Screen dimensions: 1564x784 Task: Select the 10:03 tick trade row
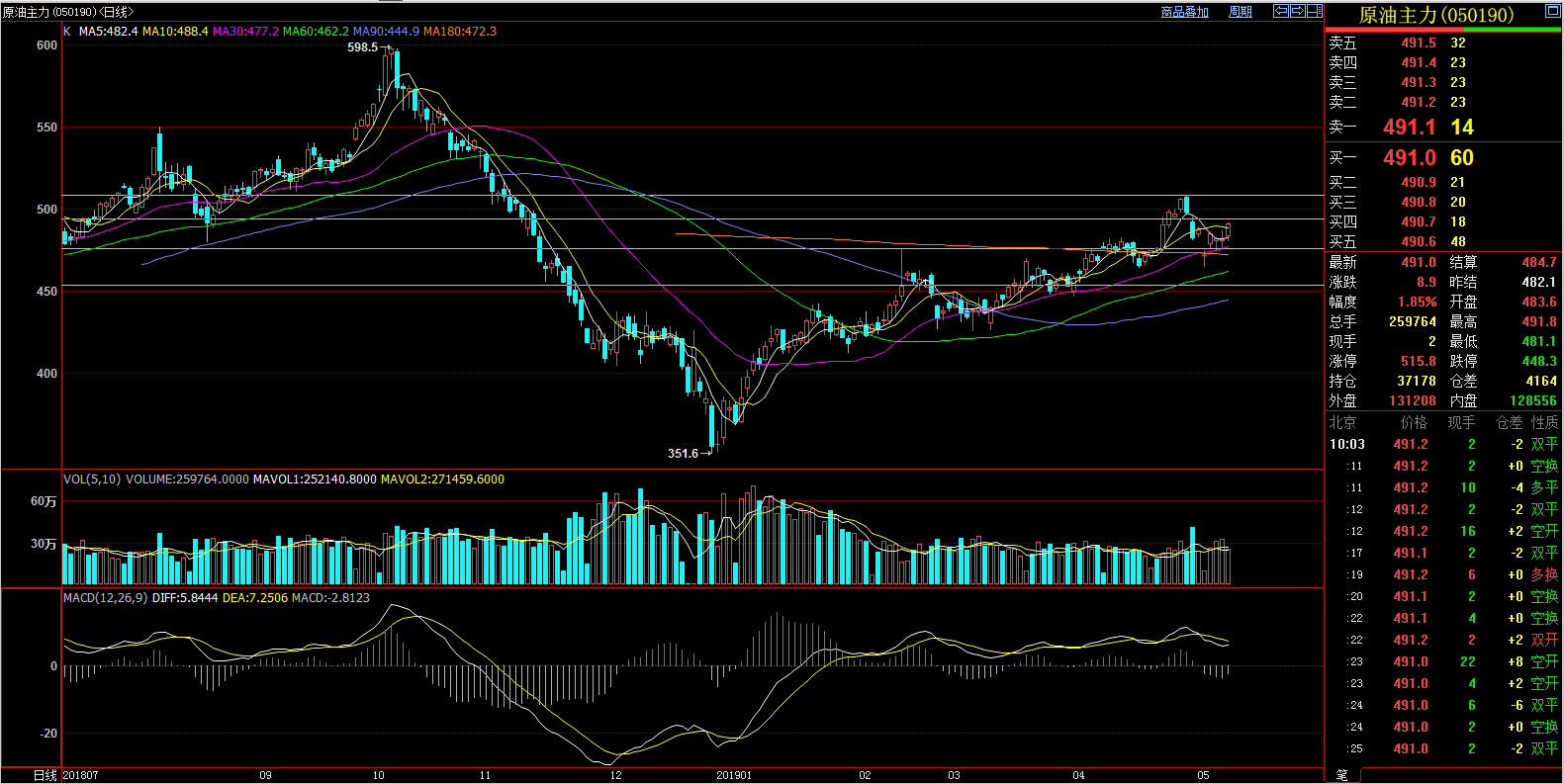(x=1442, y=444)
